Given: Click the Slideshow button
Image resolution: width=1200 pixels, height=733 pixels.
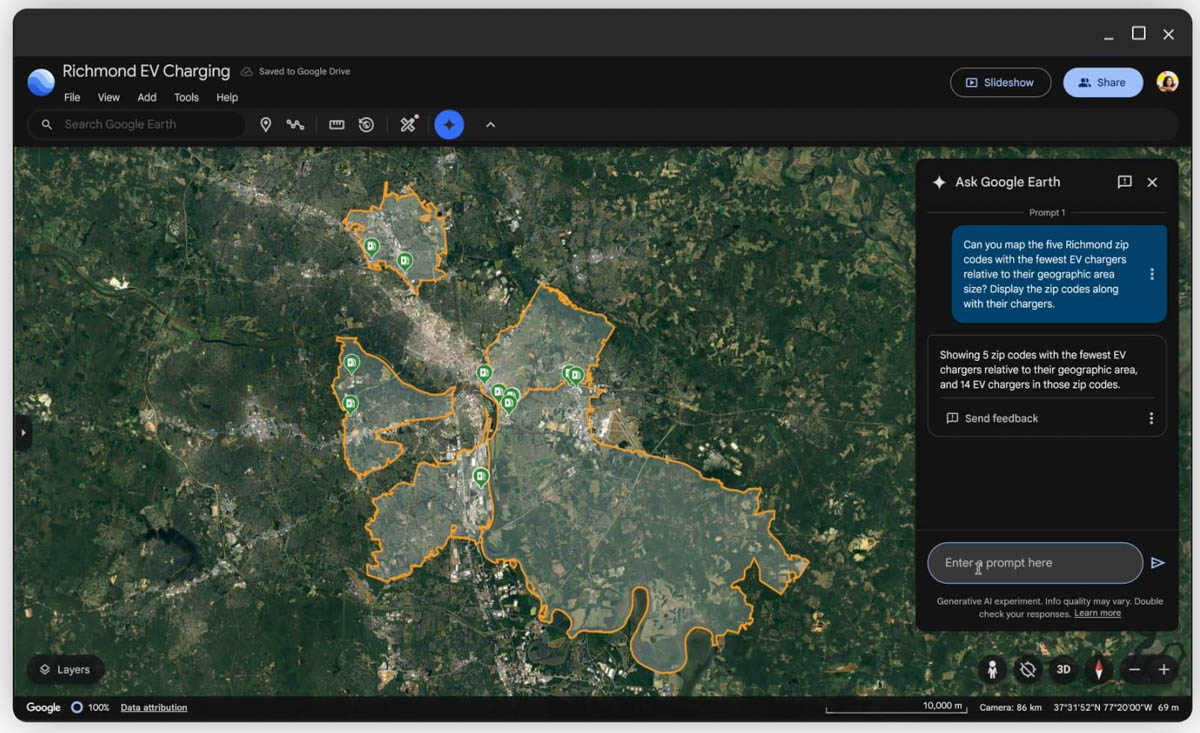Looking at the screenshot, I should 1000,82.
